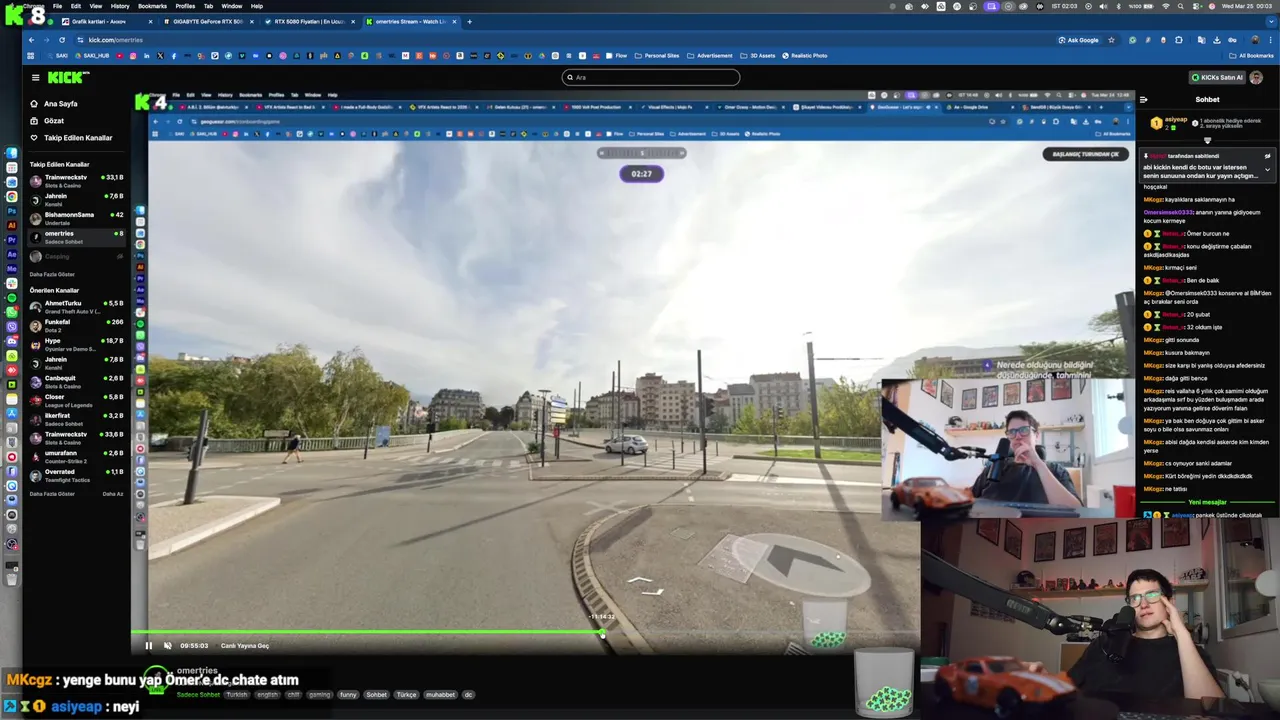Open Closer League of Legends channel

tap(76, 400)
